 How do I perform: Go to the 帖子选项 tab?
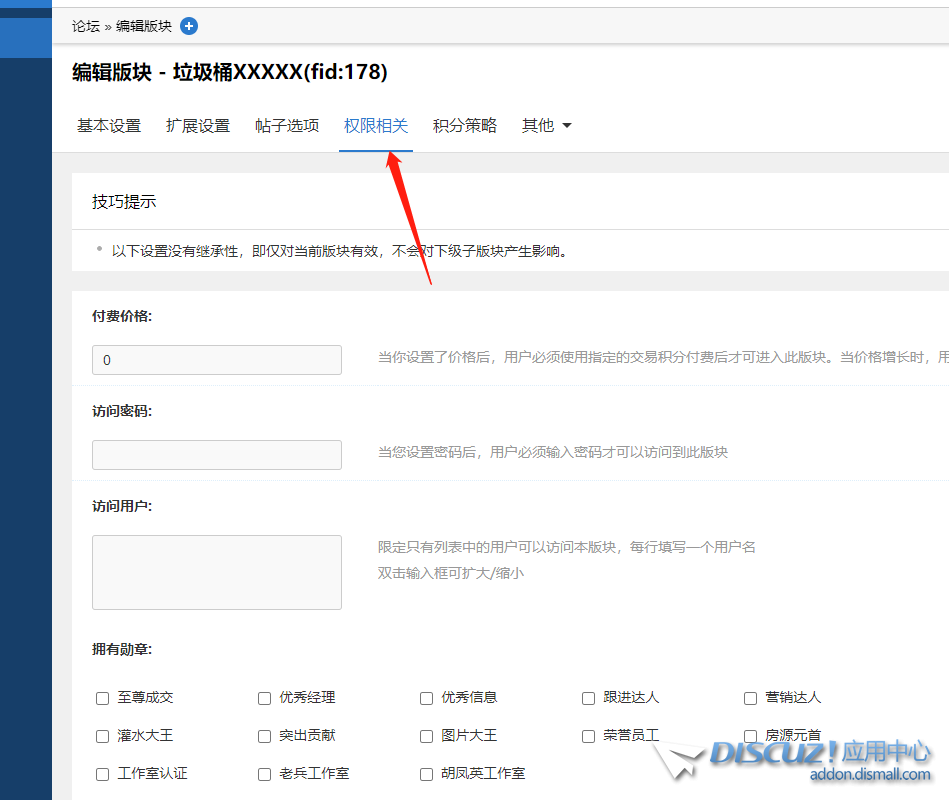coord(287,126)
